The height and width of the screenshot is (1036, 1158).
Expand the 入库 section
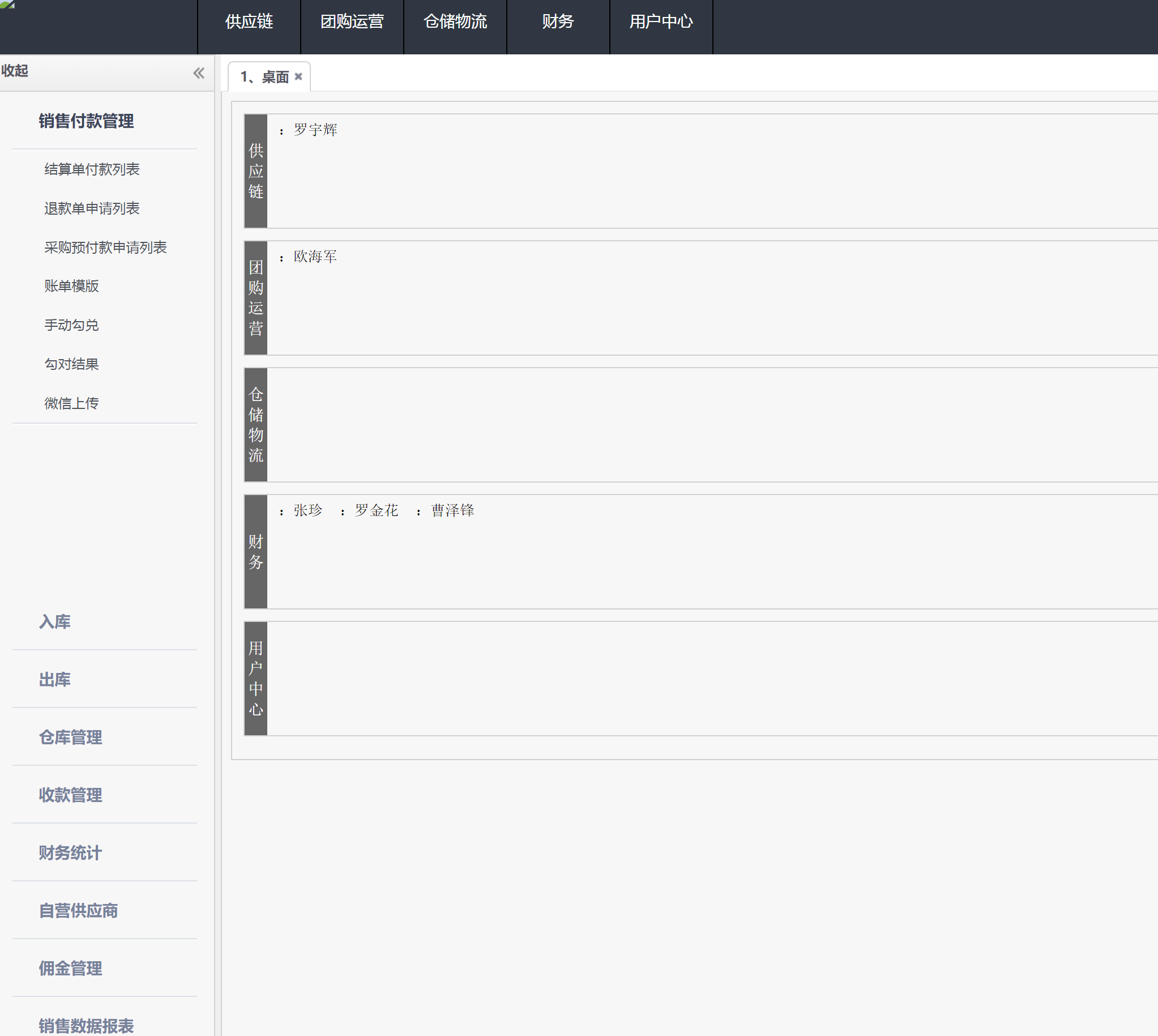tap(54, 621)
